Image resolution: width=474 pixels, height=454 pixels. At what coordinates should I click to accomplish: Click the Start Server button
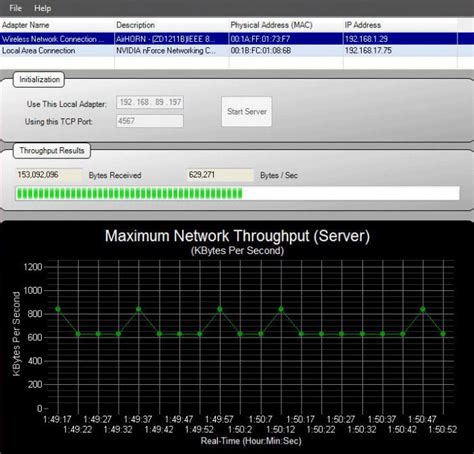pos(247,111)
